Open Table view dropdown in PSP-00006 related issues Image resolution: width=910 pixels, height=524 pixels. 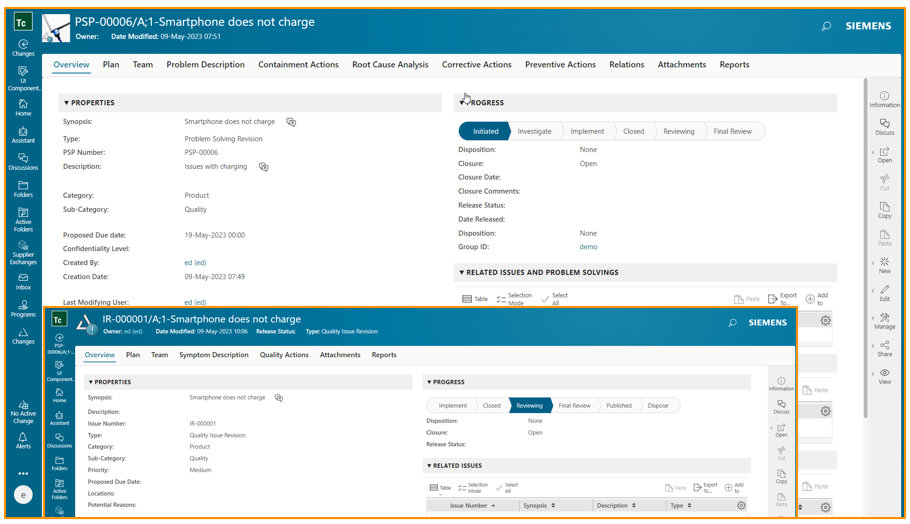[475, 299]
